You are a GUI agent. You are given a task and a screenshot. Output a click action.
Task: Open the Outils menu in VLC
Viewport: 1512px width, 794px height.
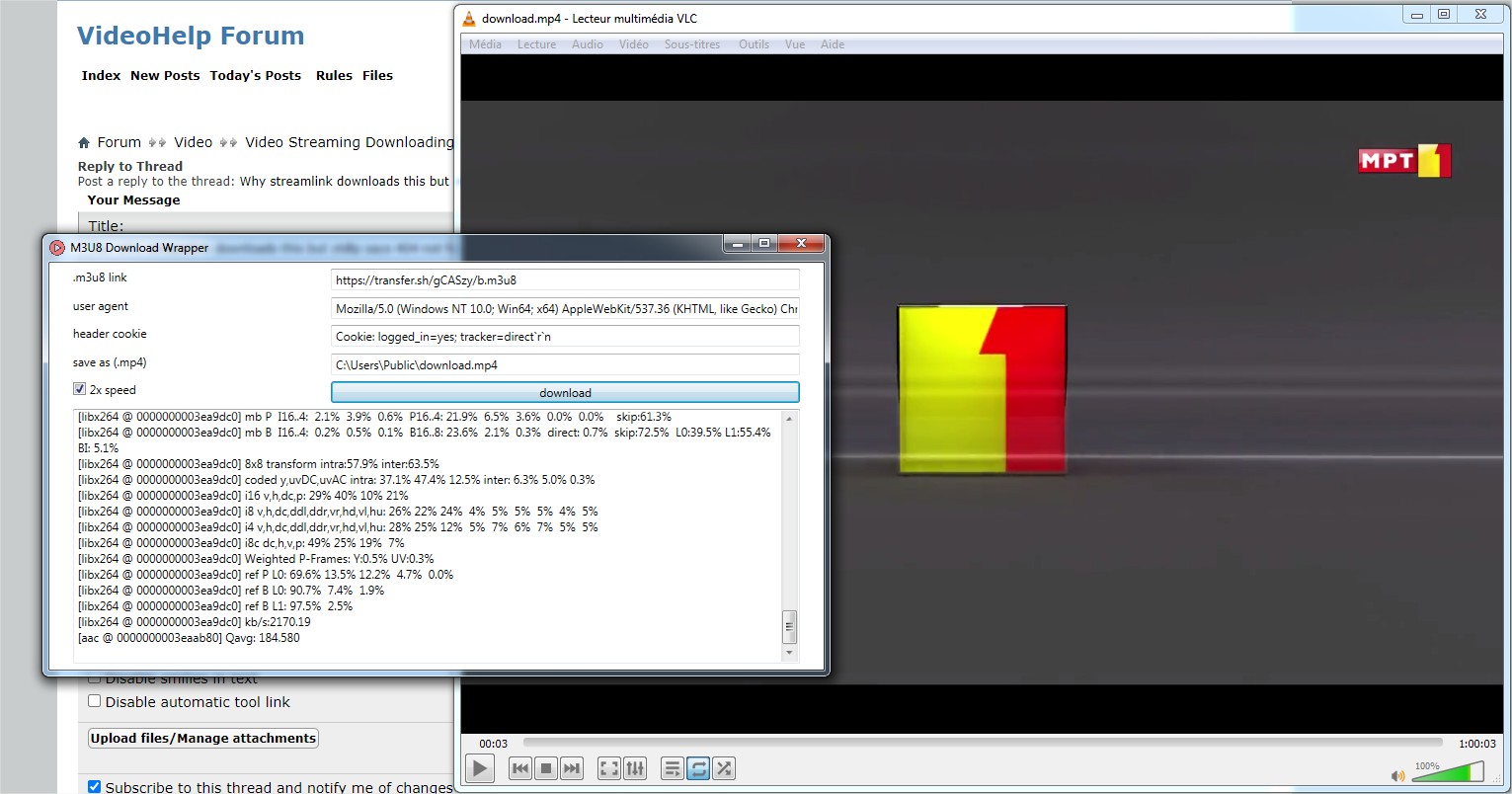click(754, 44)
